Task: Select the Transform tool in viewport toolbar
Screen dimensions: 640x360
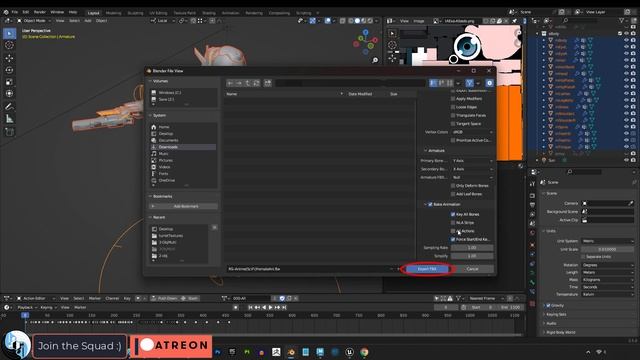Action: pos(9,93)
